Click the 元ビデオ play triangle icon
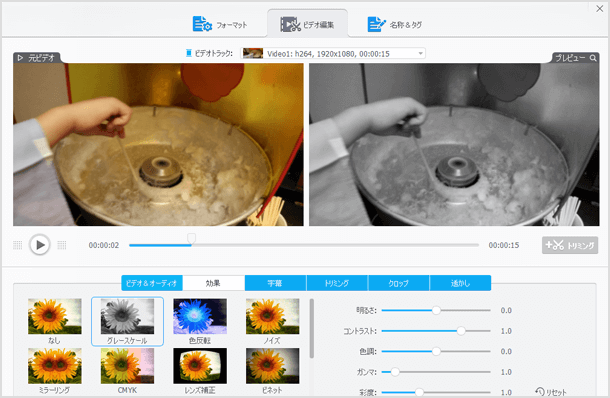610x398 pixels. (x=20, y=58)
